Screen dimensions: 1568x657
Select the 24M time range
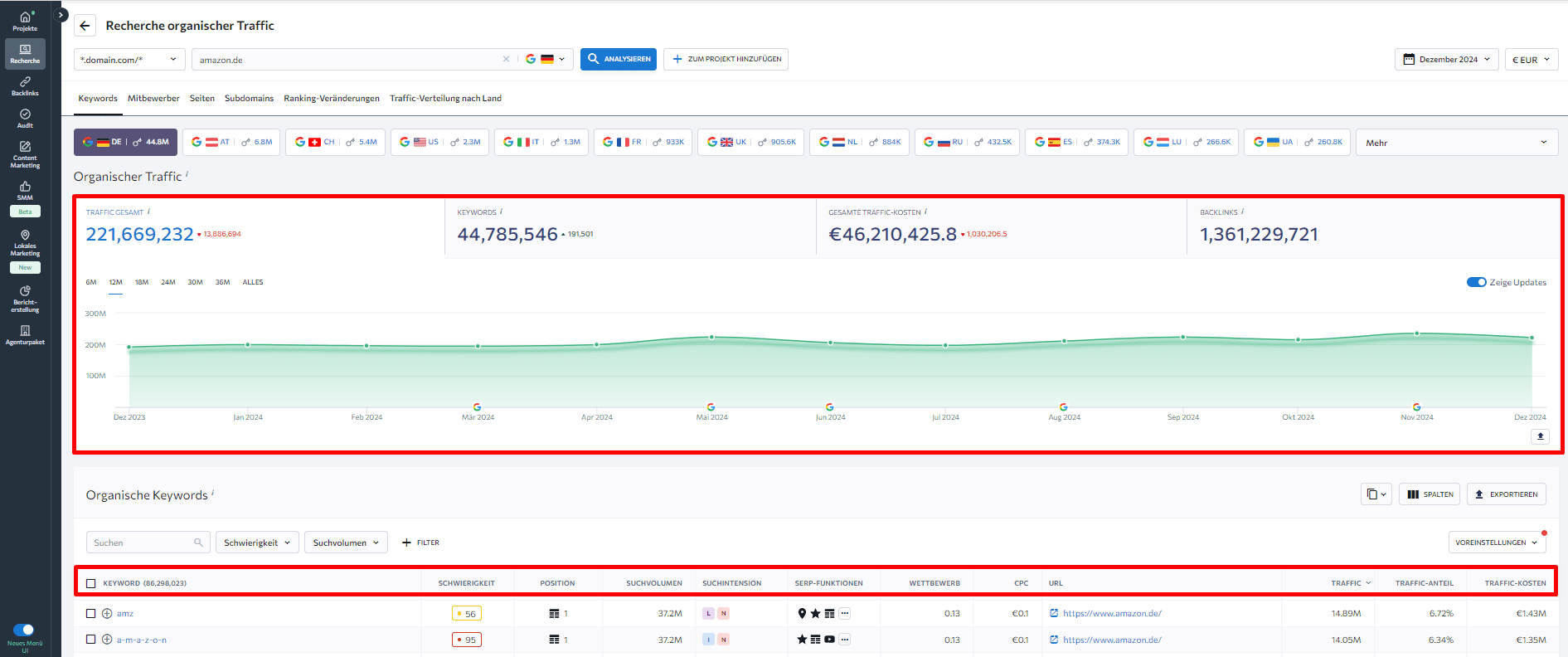168,282
